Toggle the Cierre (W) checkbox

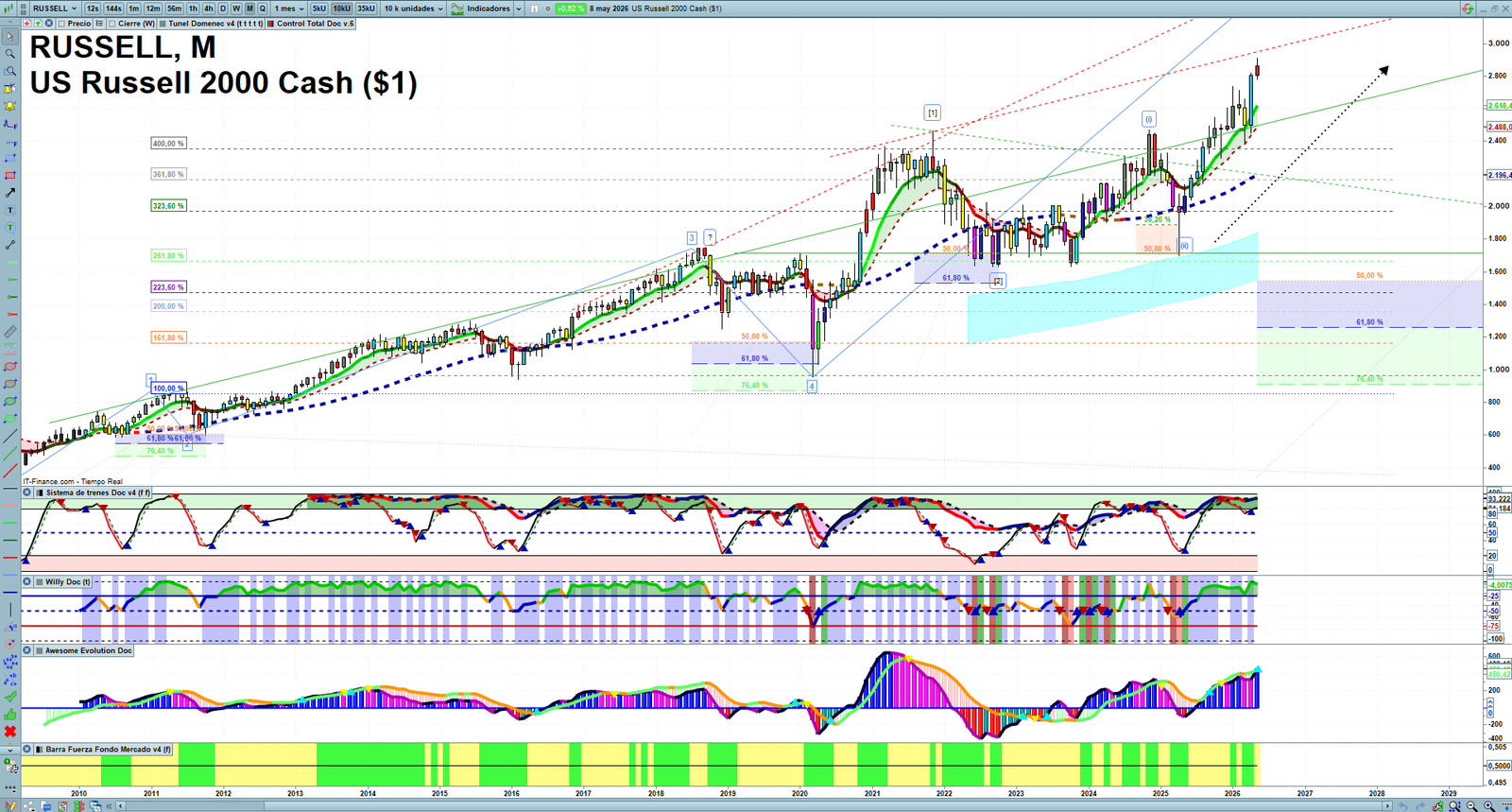click(112, 24)
